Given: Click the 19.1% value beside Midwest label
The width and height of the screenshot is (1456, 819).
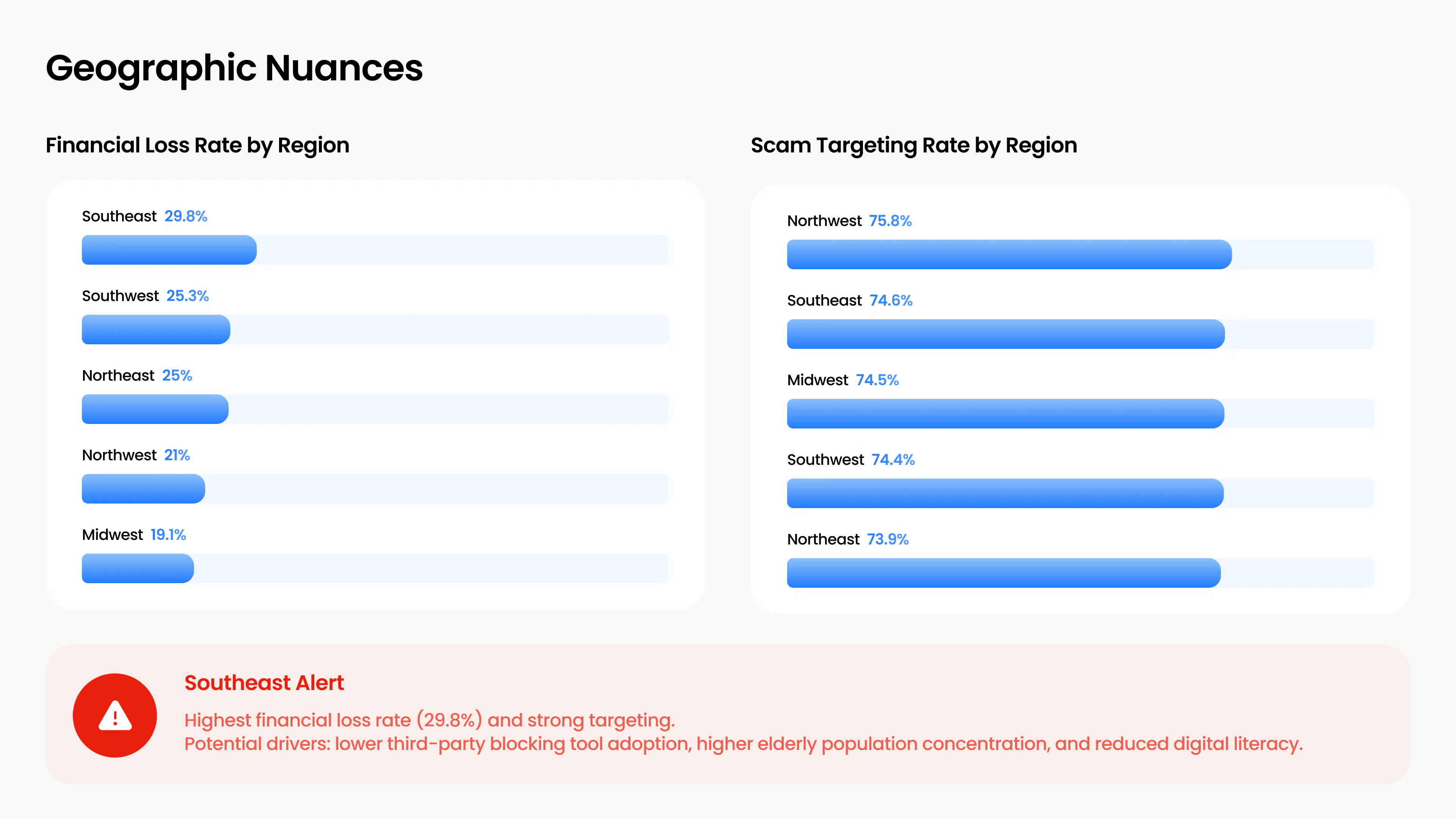Looking at the screenshot, I should coord(168,535).
